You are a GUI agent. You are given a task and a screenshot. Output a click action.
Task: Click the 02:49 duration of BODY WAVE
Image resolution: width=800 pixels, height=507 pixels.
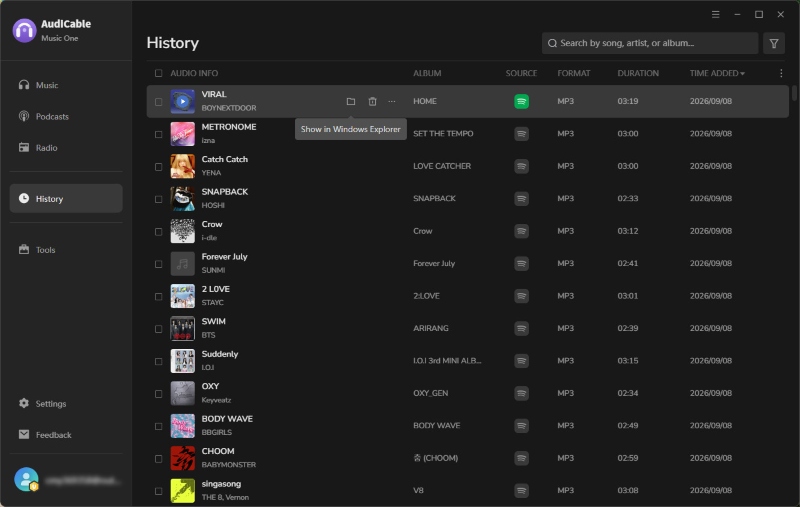tap(628, 425)
